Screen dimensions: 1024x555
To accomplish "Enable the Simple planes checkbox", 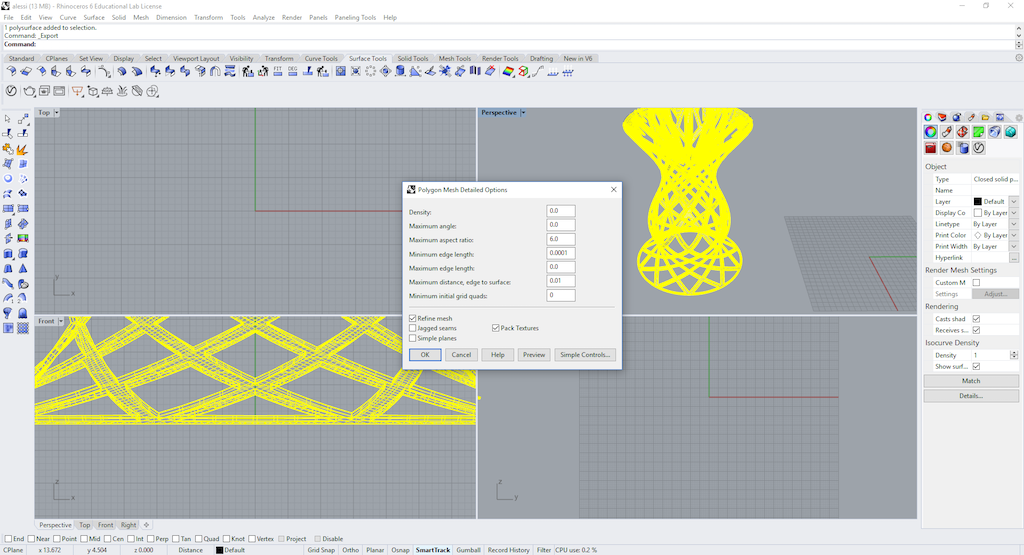I will pyautogui.click(x=413, y=338).
